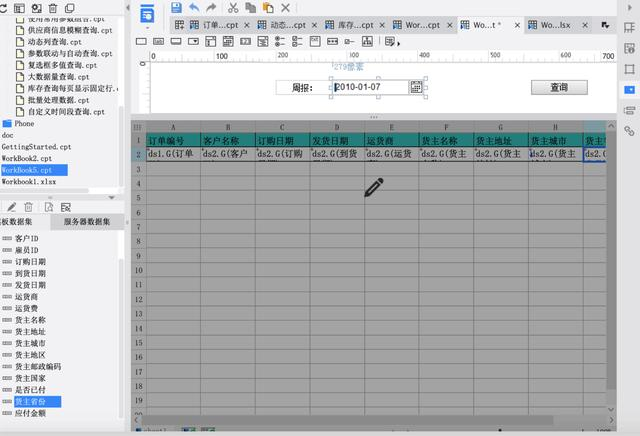
Task: Switch to template dataset tab 板数据集
Action: [x=17, y=222]
